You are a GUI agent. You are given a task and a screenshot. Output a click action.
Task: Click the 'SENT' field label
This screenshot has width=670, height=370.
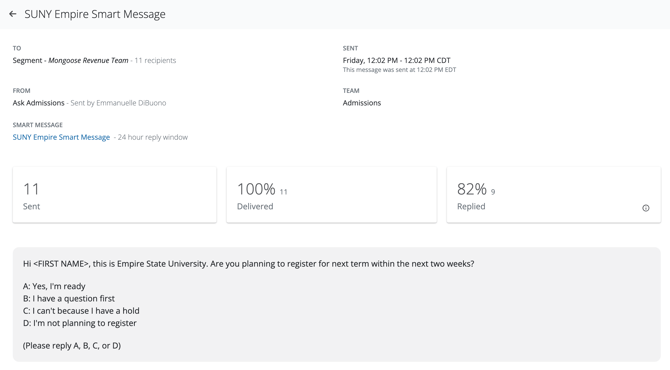tap(350, 48)
